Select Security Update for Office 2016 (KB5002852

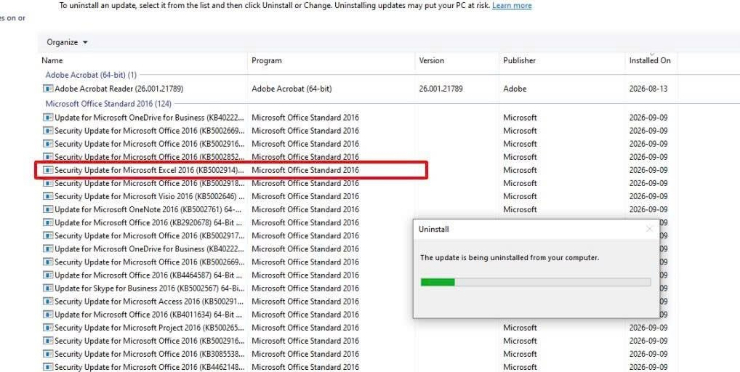pyautogui.click(x=149, y=157)
